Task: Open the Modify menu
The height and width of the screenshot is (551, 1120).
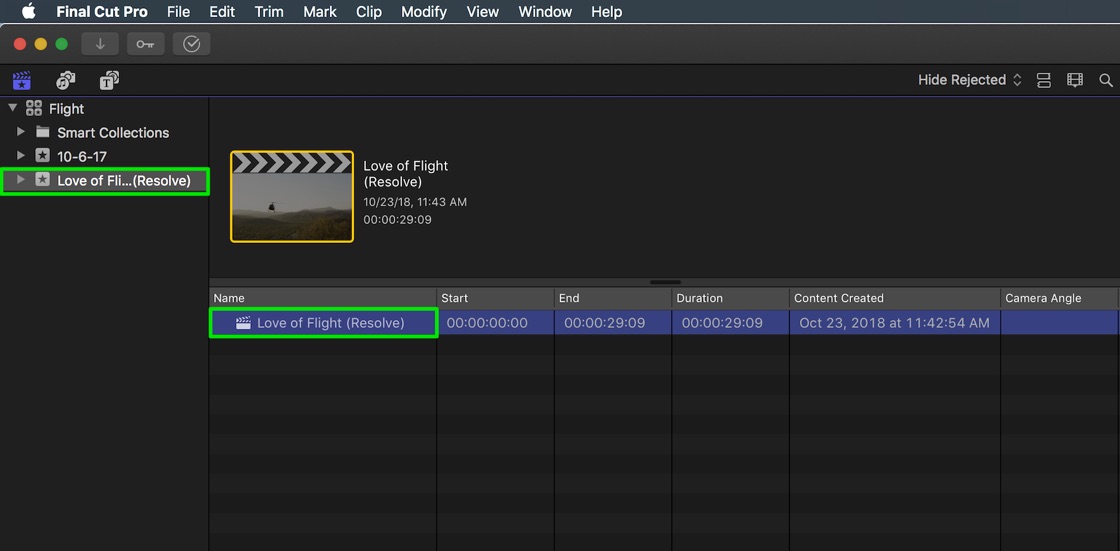Action: point(424,11)
